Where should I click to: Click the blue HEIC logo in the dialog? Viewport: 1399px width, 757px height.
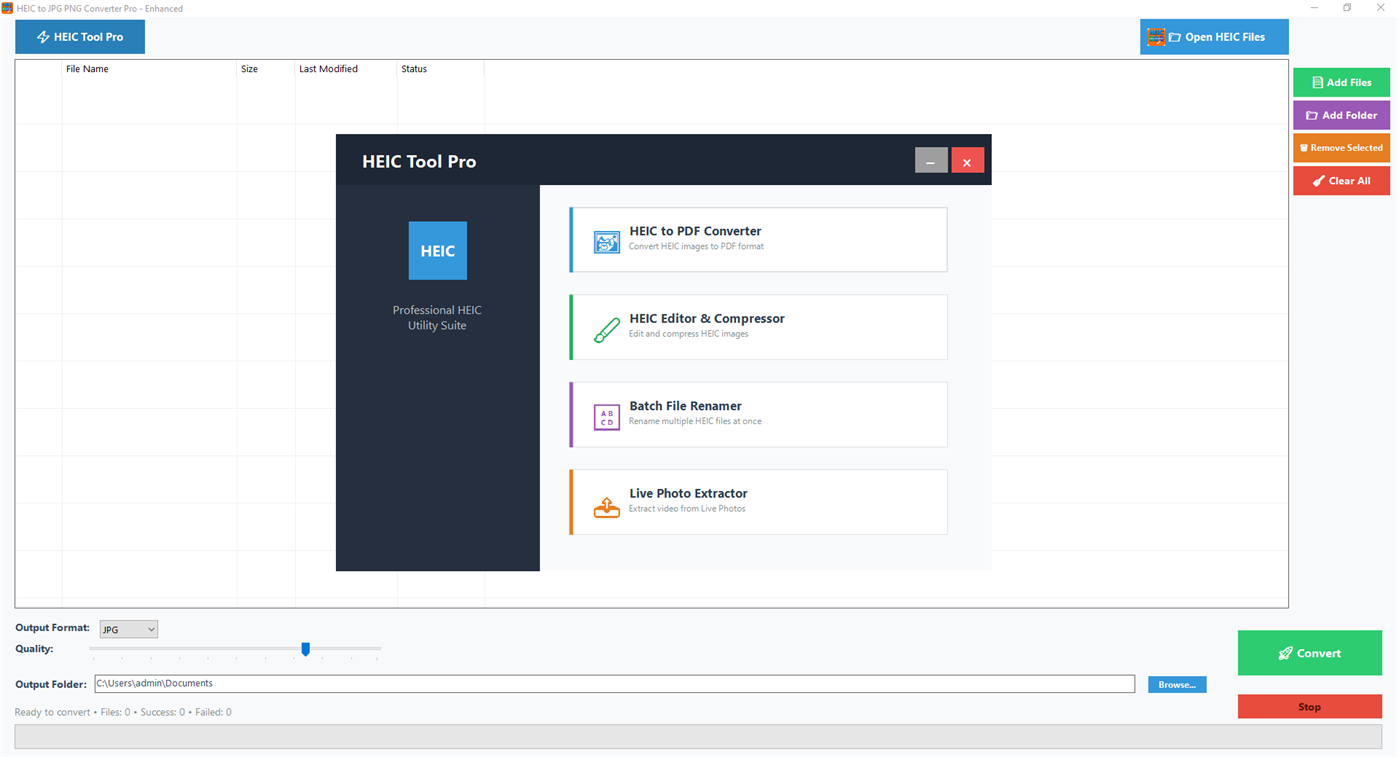[x=437, y=250]
